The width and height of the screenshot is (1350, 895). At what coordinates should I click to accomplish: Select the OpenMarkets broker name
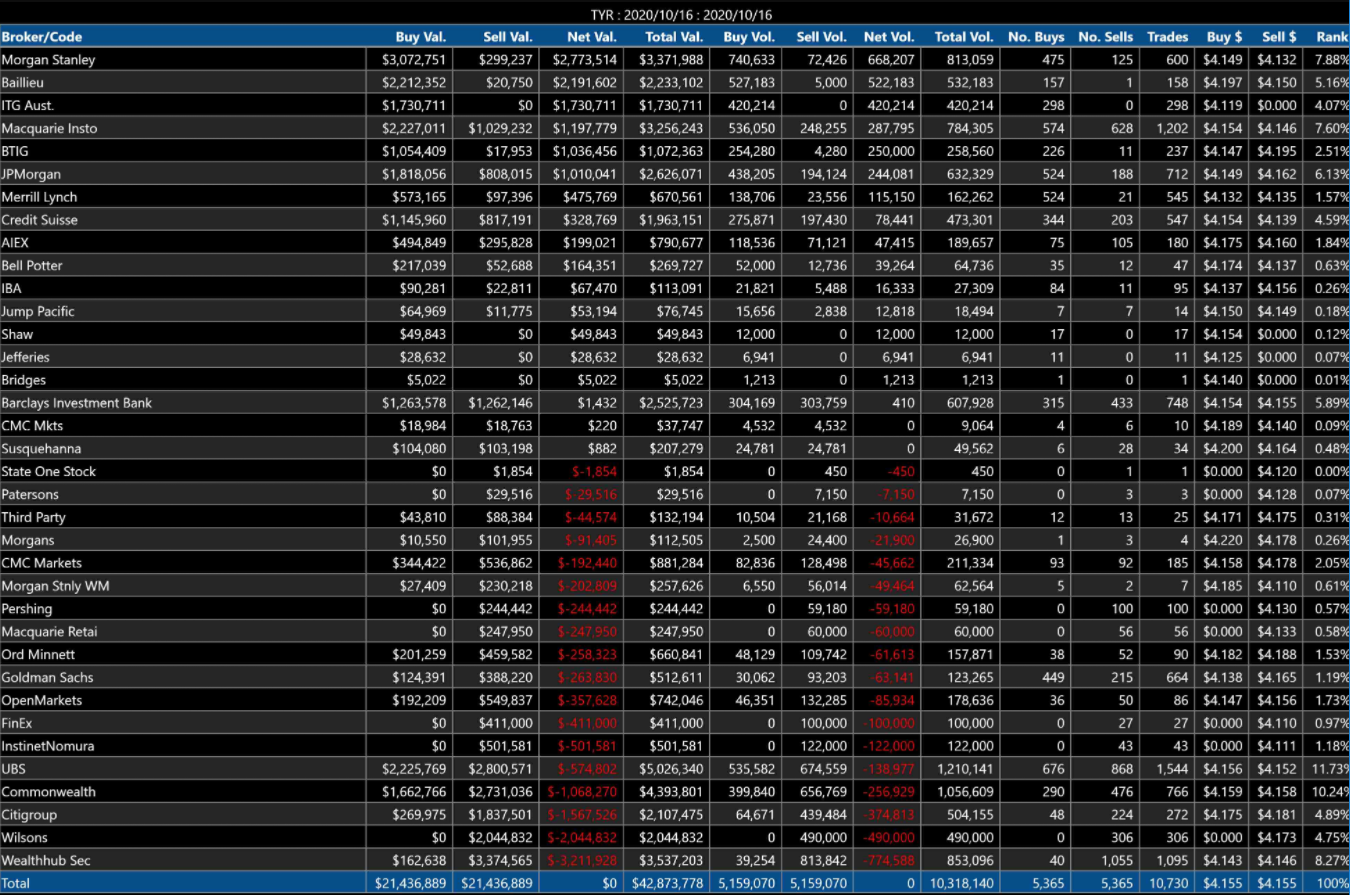[x=42, y=700]
